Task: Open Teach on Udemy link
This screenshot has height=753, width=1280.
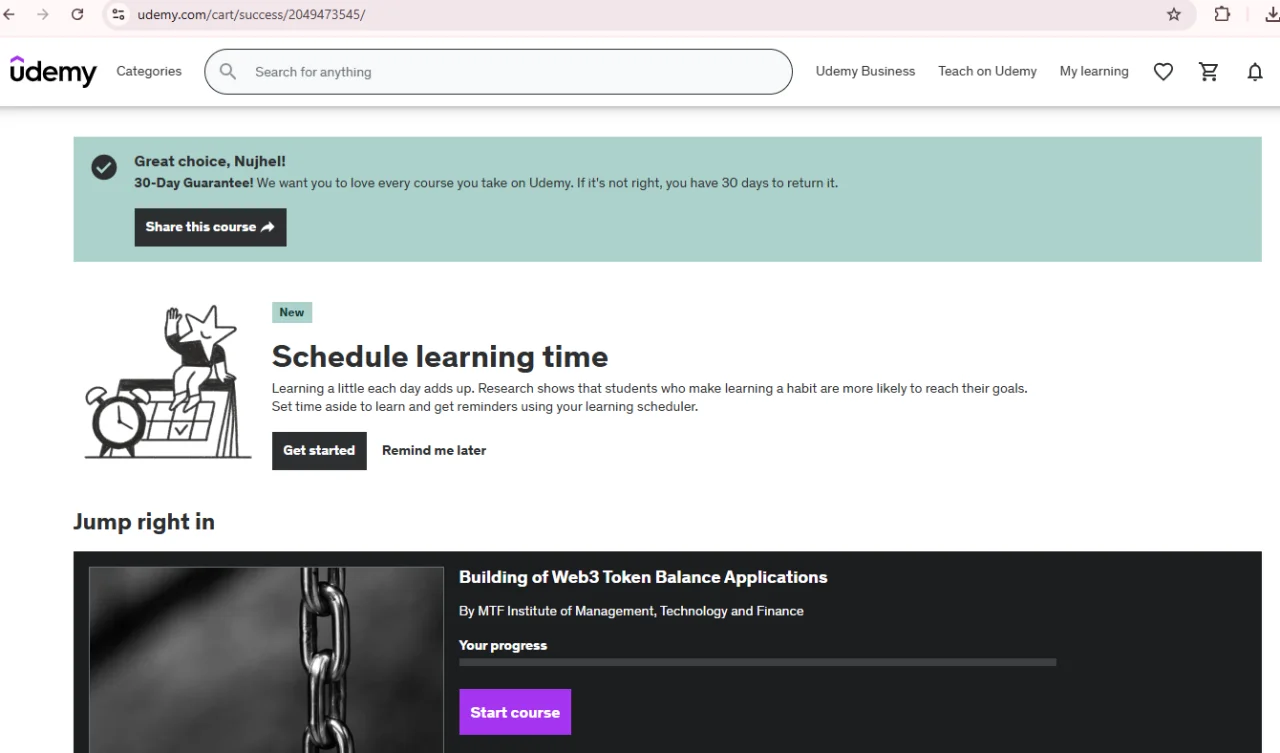Action: [987, 71]
